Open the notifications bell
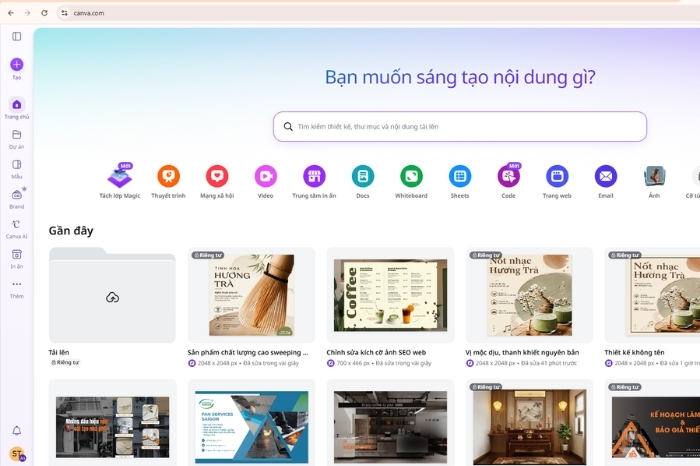 pos(17,431)
